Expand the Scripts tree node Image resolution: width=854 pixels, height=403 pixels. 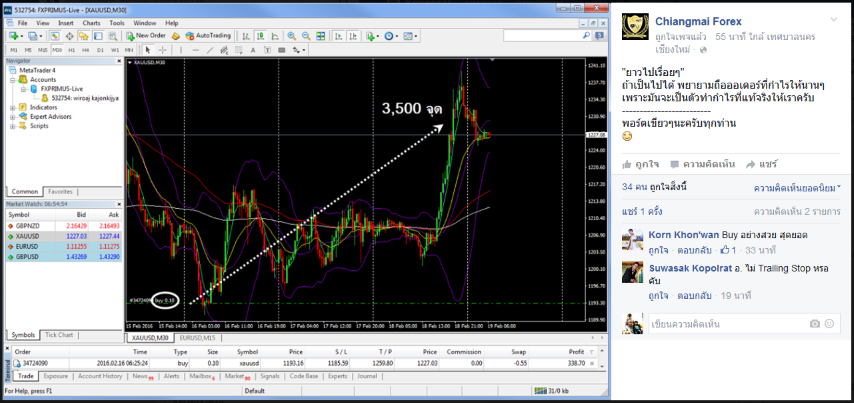coord(13,126)
